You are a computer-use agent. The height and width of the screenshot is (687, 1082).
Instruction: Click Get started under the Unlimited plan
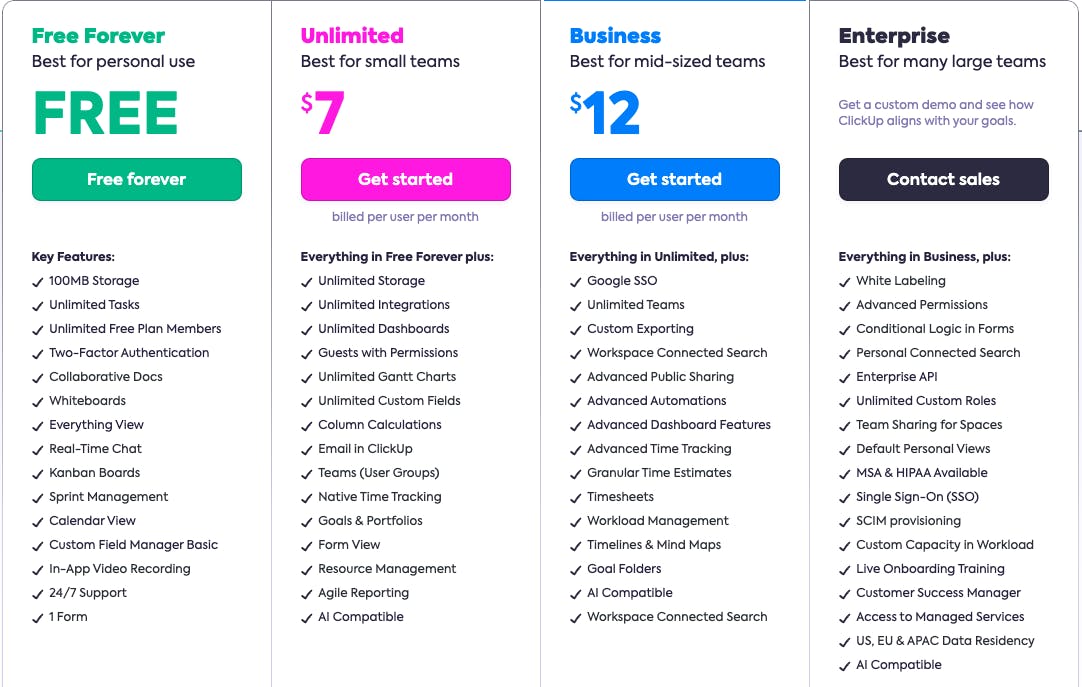point(405,179)
